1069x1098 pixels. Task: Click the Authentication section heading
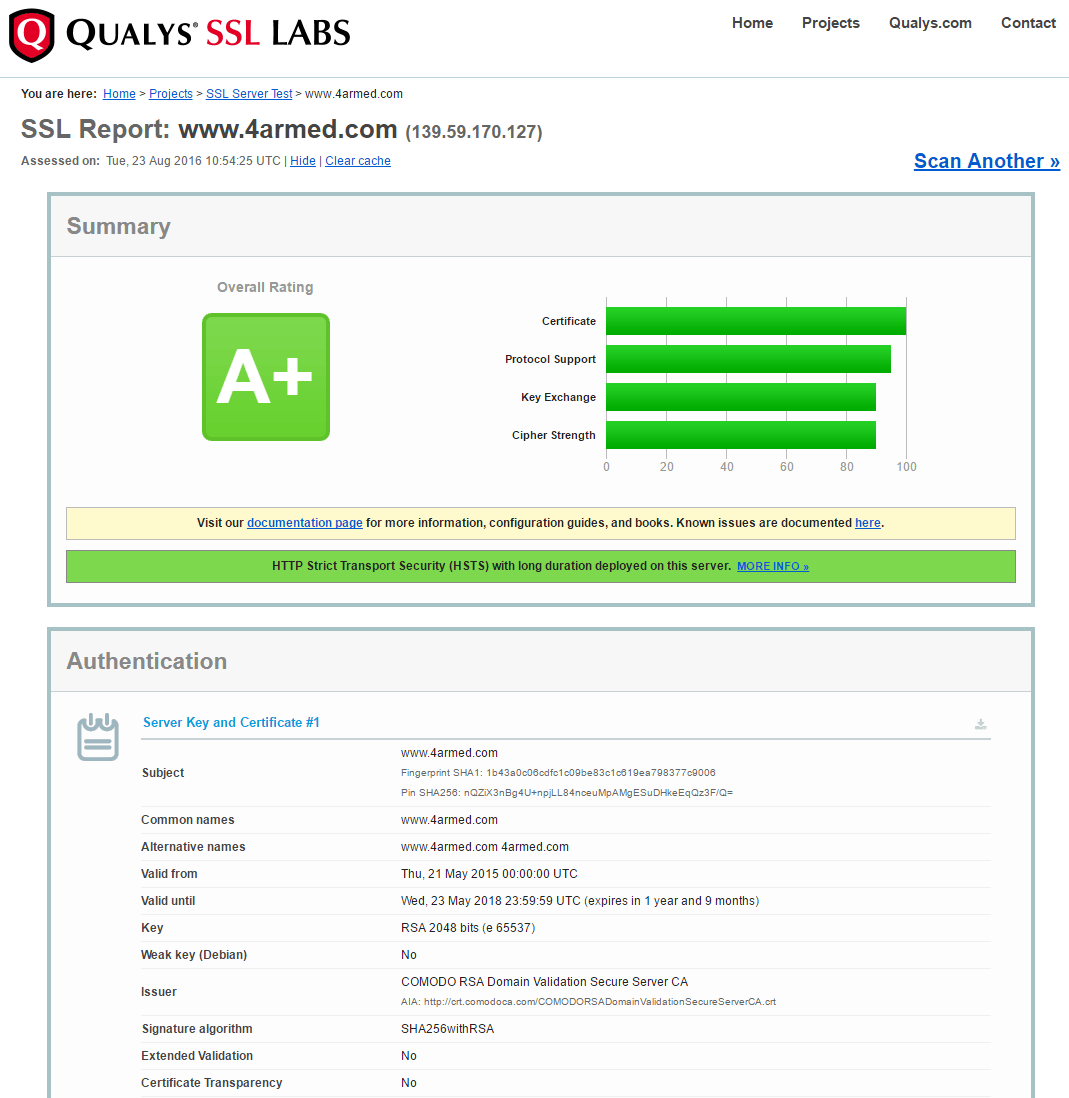tap(146, 661)
